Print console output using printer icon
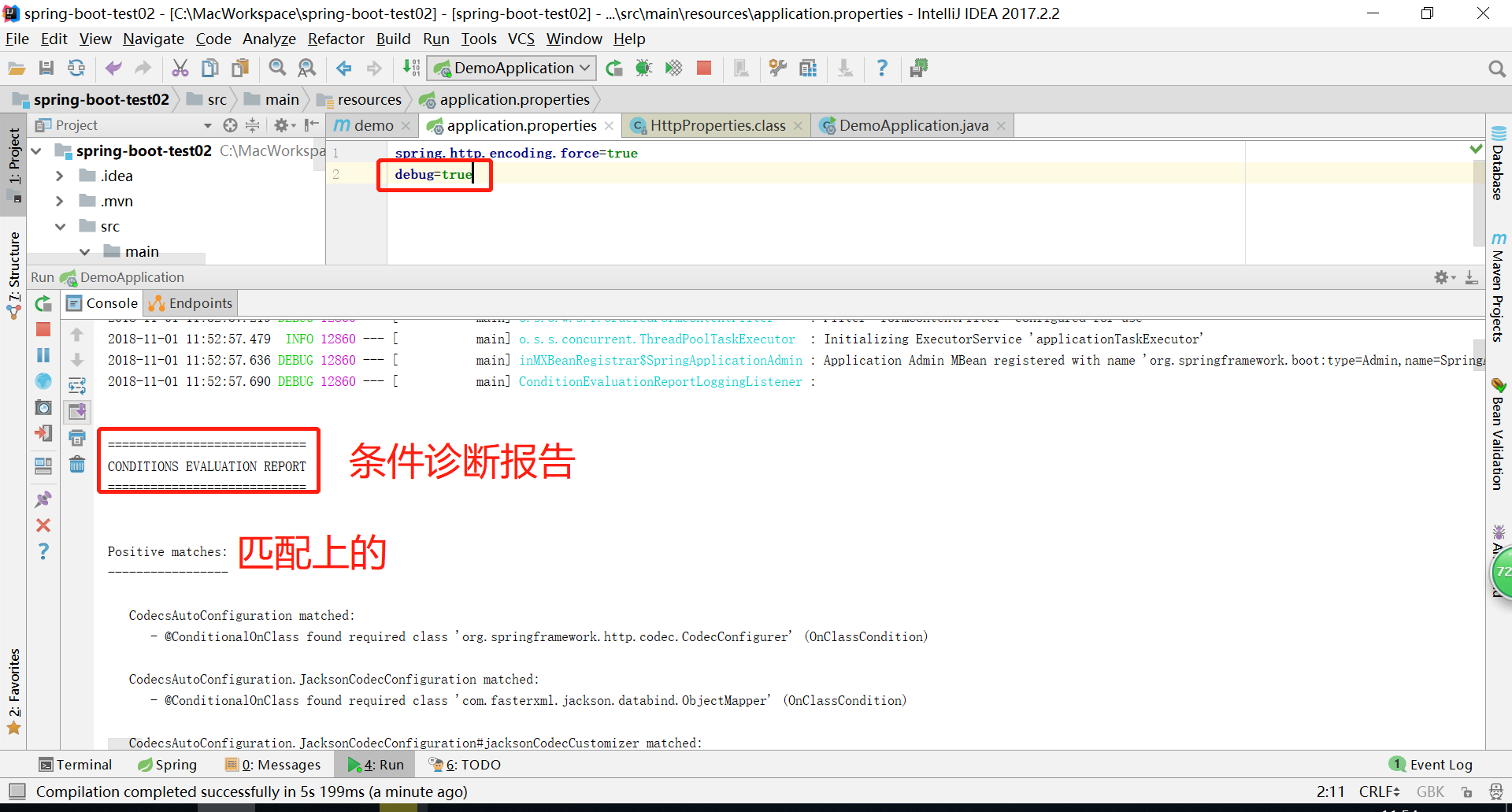Image resolution: width=1512 pixels, height=812 pixels. point(77,438)
